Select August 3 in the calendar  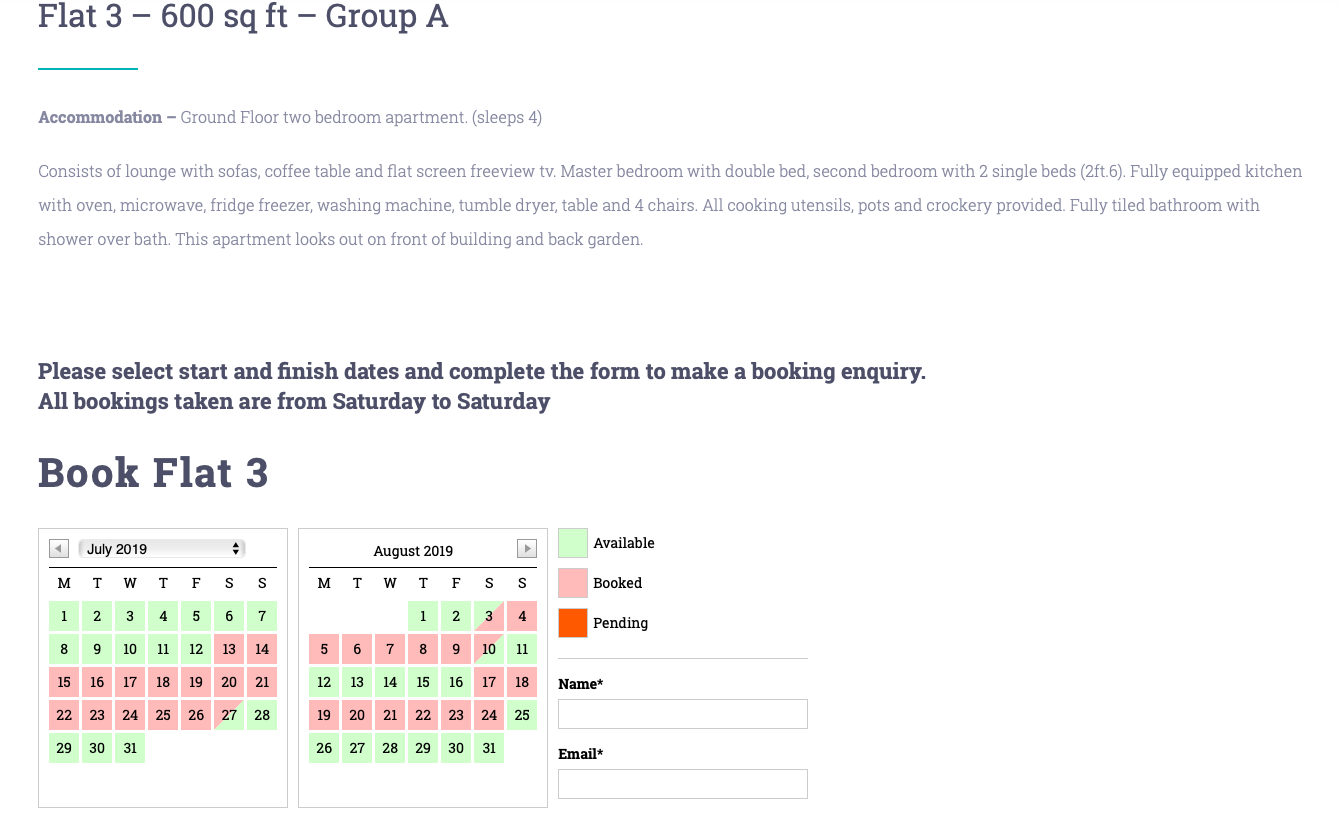pos(489,616)
